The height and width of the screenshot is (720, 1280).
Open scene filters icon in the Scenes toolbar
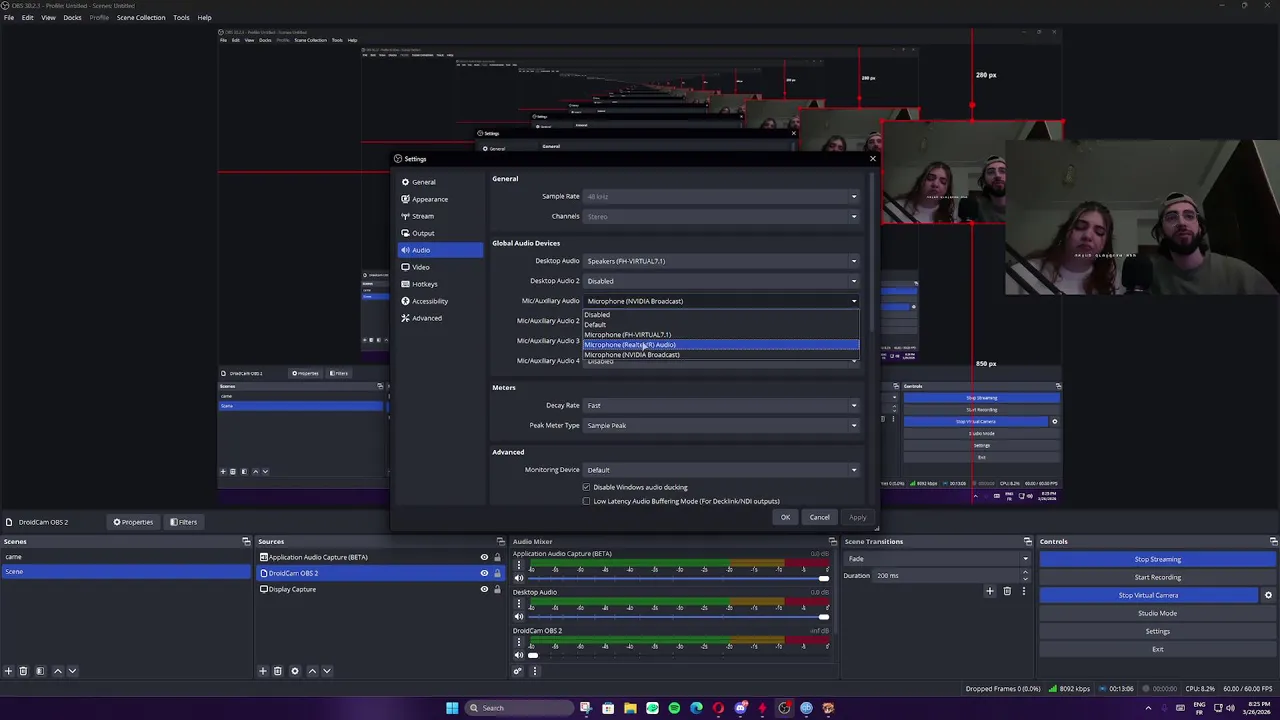40,671
